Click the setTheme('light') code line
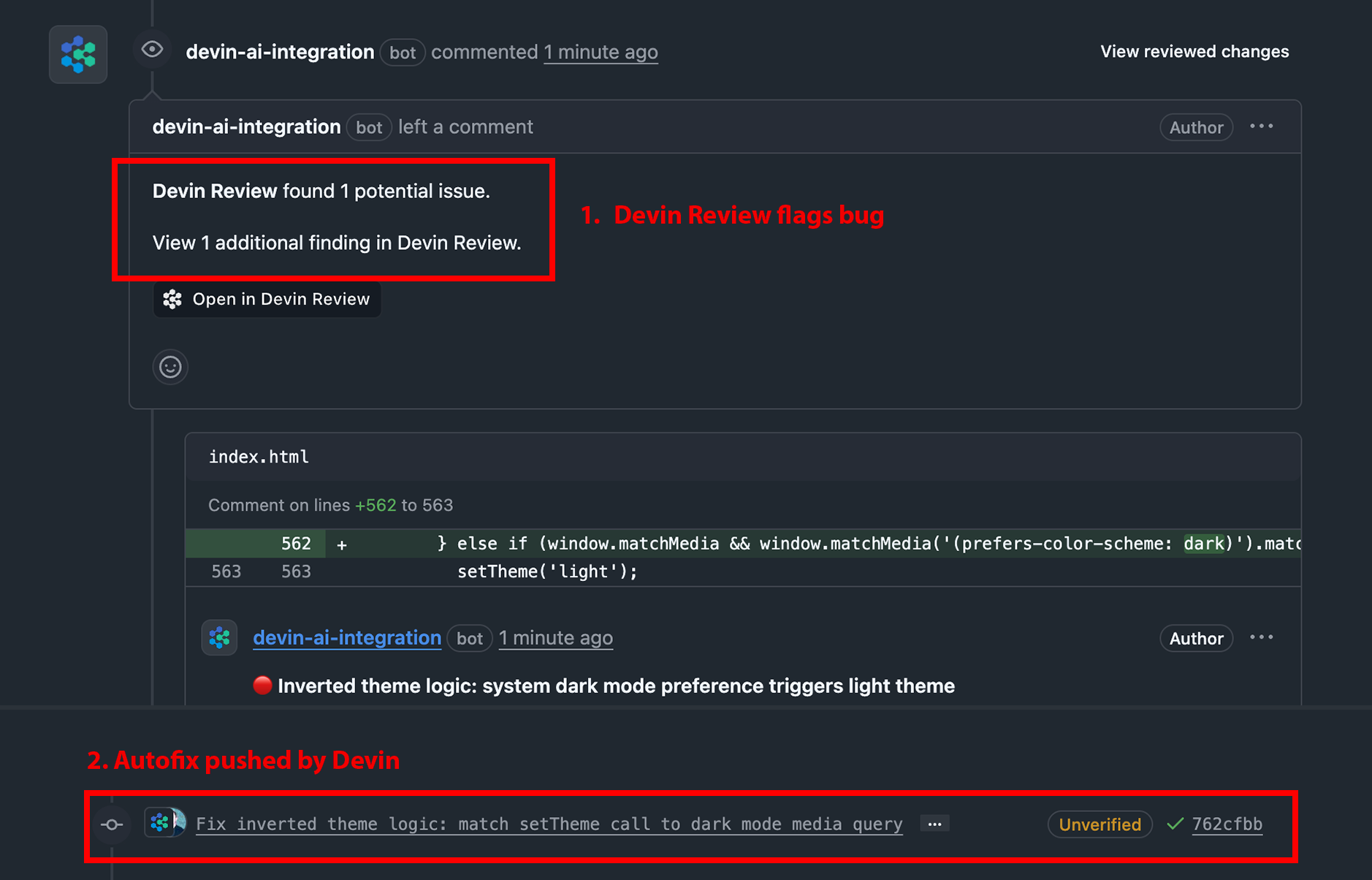1372x880 pixels. pos(547,572)
